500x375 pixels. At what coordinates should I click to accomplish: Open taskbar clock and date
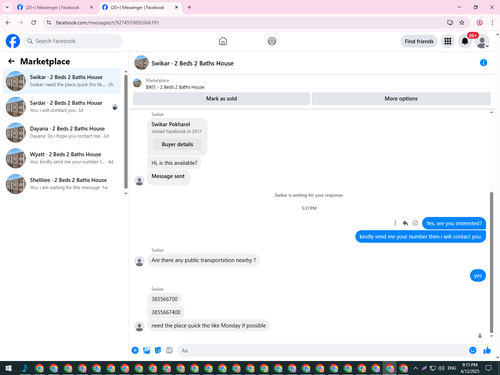[x=470, y=368]
